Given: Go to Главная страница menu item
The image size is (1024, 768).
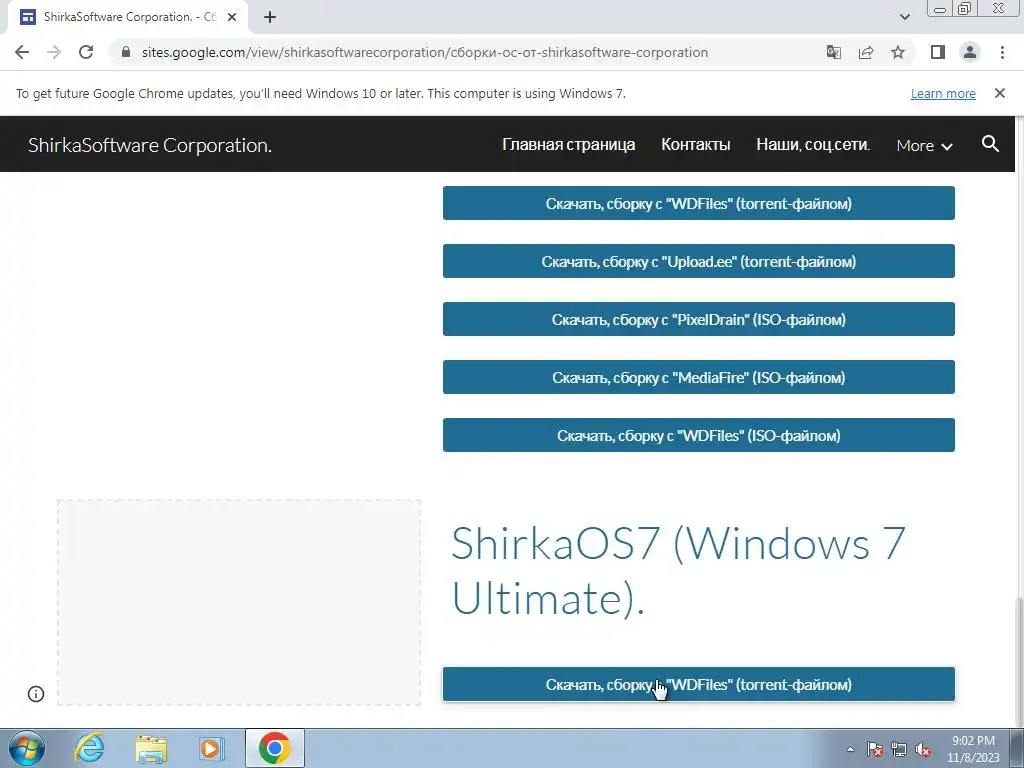Looking at the screenshot, I should tap(568, 144).
